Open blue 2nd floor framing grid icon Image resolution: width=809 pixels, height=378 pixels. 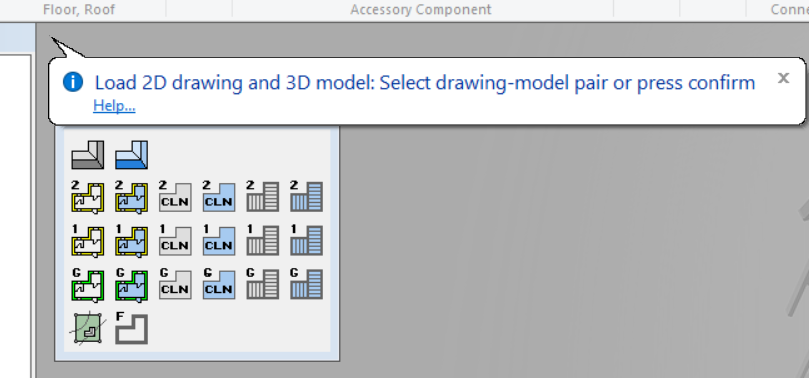pos(306,196)
